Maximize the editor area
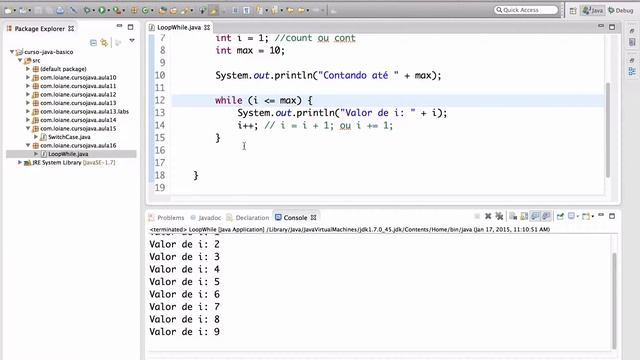 coord(612,27)
